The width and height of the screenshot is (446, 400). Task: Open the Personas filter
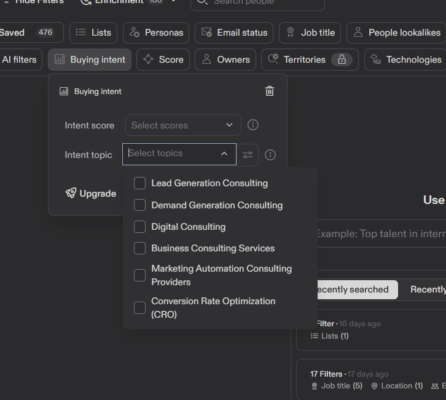coord(156,33)
